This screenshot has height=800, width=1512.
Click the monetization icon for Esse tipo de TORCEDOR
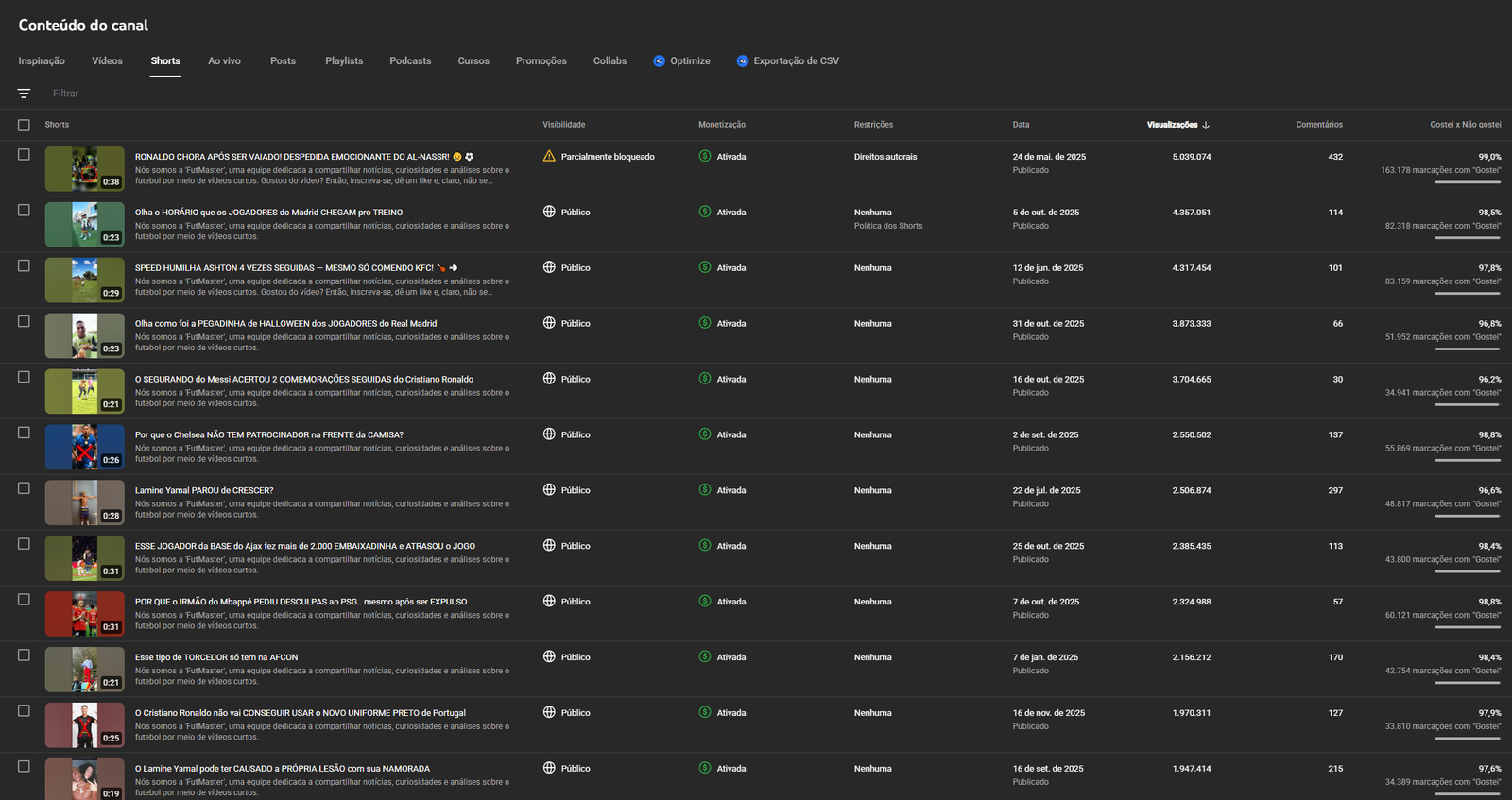click(x=705, y=656)
